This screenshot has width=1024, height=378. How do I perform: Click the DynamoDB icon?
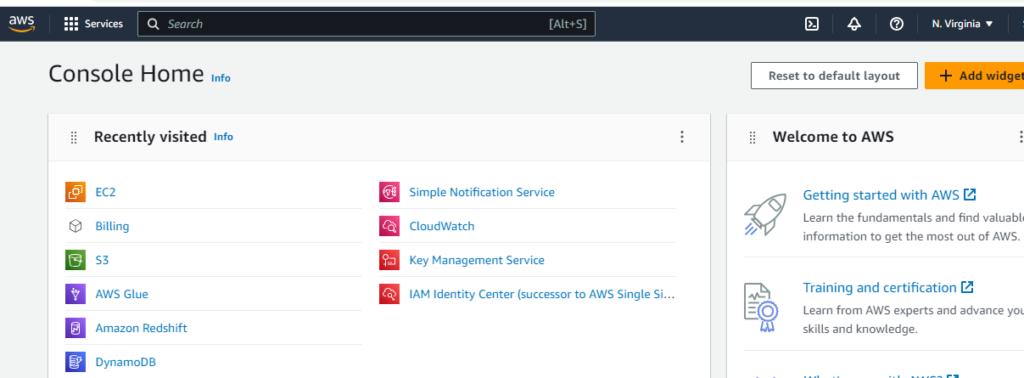click(x=76, y=362)
